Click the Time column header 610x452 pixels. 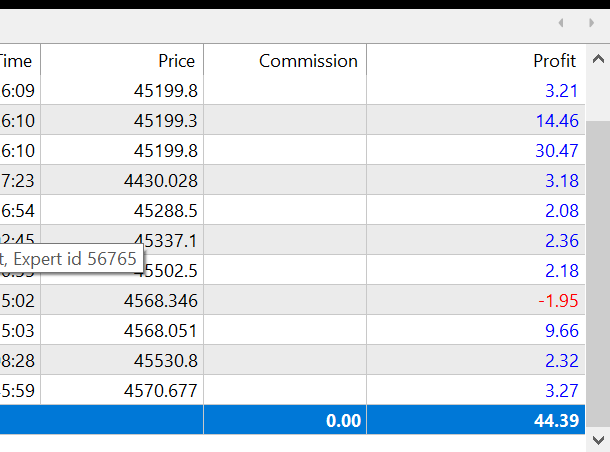click(x=18, y=61)
